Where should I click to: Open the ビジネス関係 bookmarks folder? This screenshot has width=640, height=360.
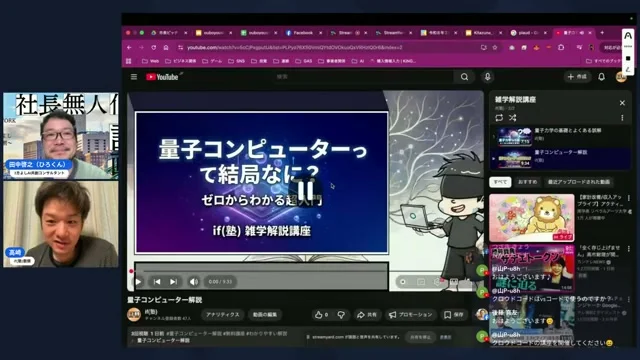pyautogui.click(x=181, y=61)
